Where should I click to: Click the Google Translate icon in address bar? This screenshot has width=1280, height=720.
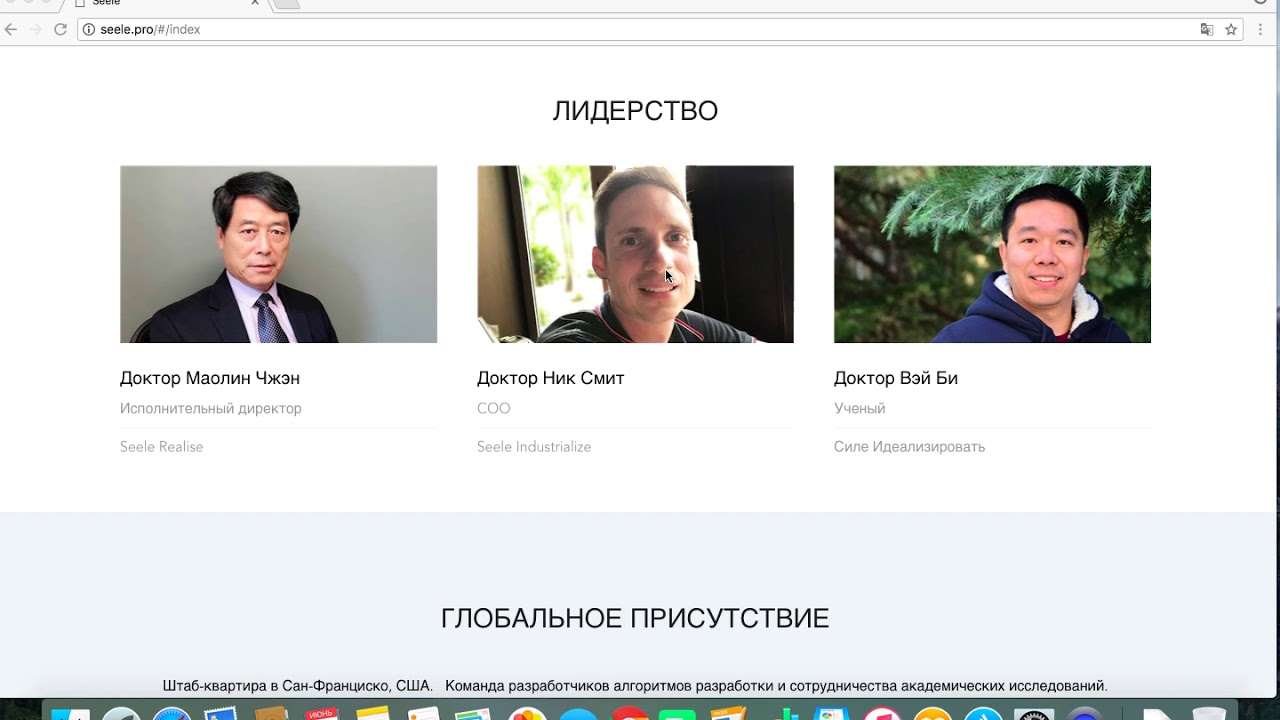pyautogui.click(x=1207, y=29)
